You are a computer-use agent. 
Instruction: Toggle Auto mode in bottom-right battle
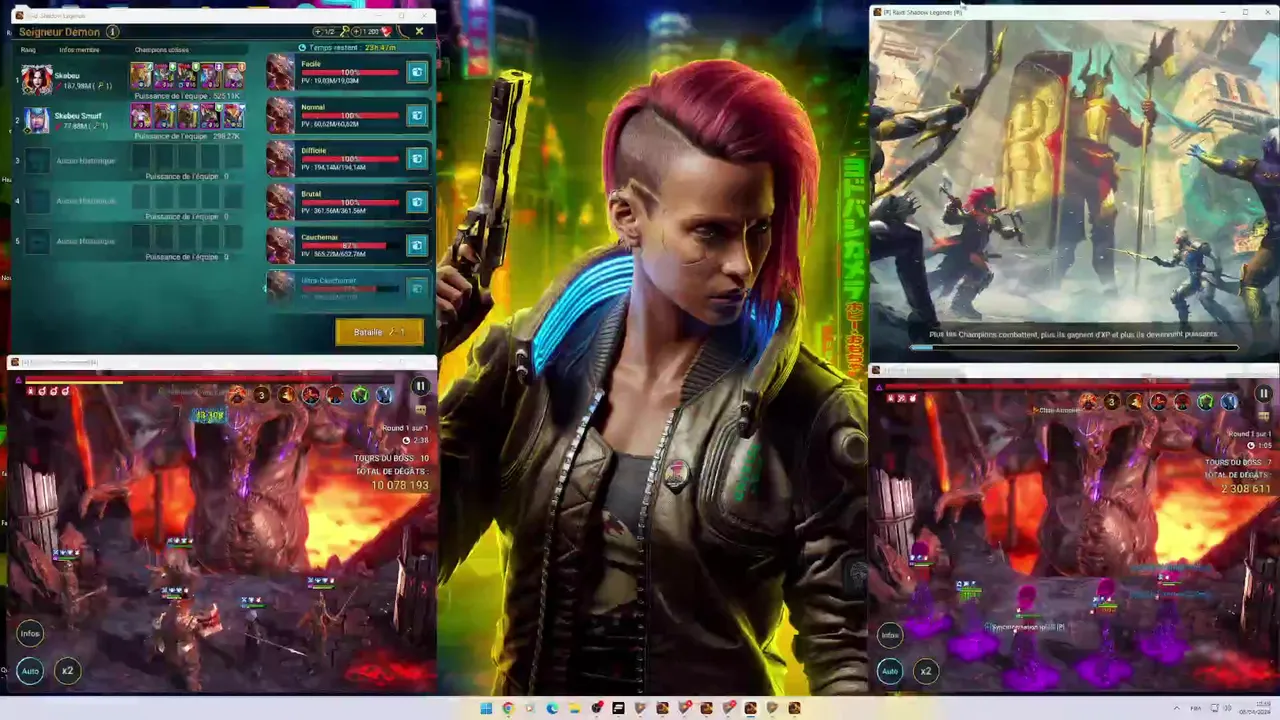coord(890,671)
